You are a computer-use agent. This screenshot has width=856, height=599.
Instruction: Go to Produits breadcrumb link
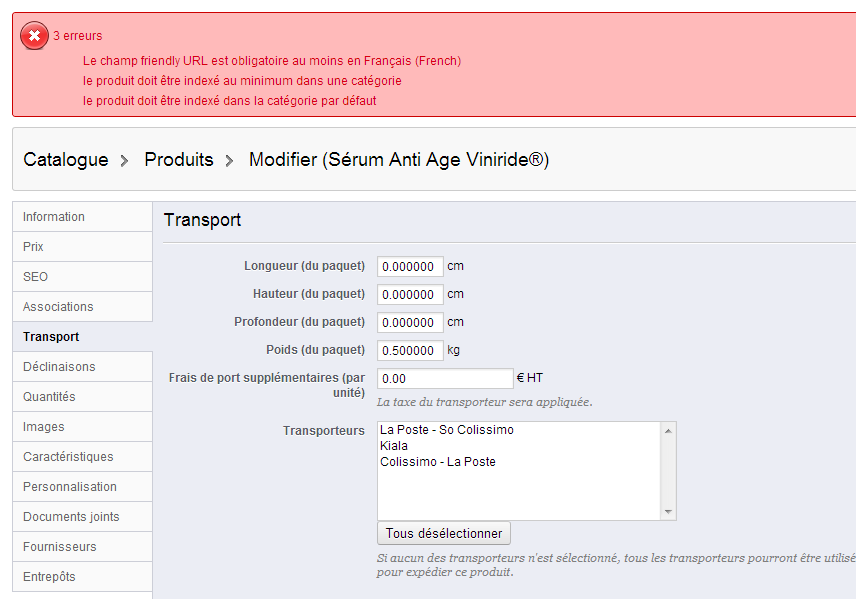[x=179, y=160]
